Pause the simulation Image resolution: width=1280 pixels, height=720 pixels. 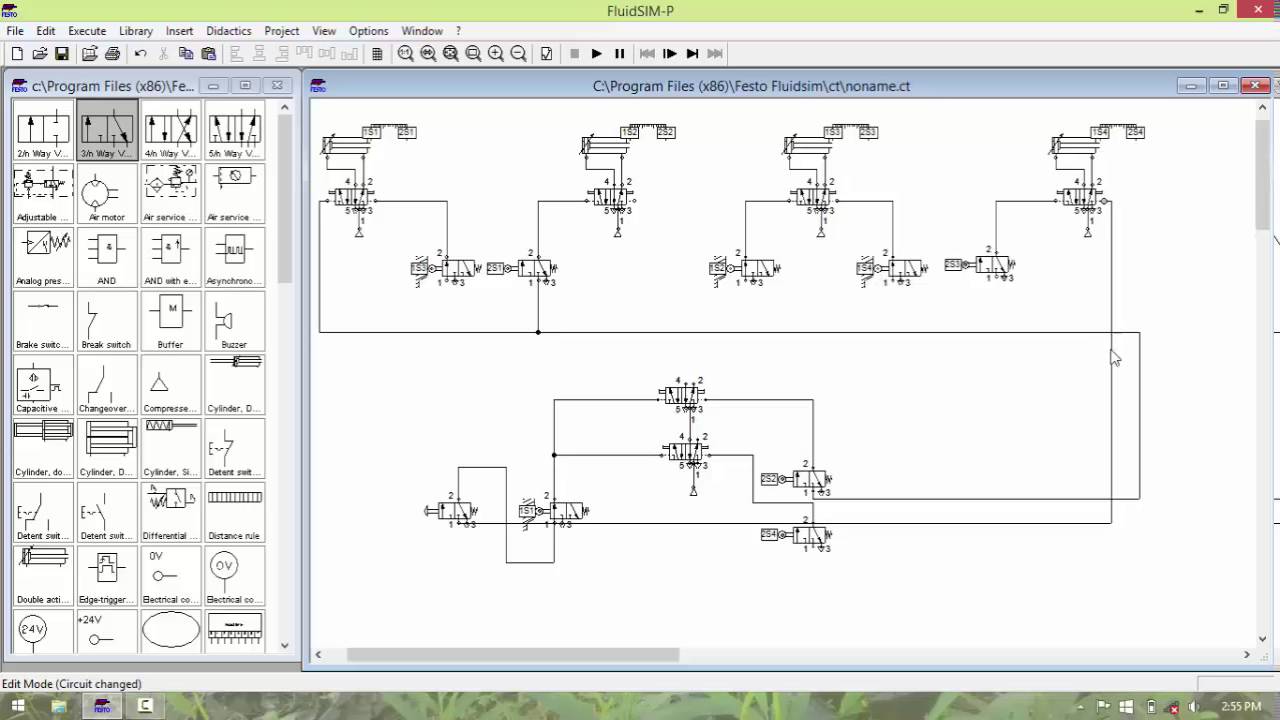(x=620, y=54)
